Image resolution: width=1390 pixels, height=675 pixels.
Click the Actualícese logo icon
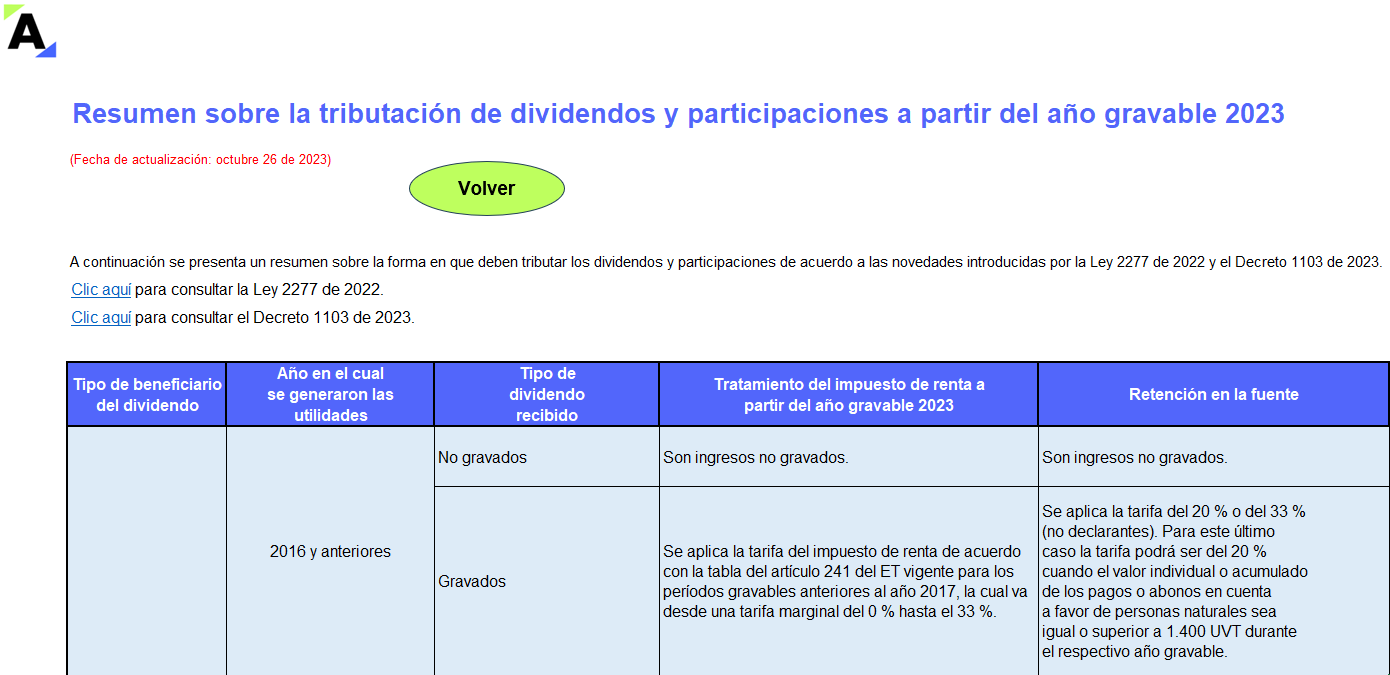[30, 30]
